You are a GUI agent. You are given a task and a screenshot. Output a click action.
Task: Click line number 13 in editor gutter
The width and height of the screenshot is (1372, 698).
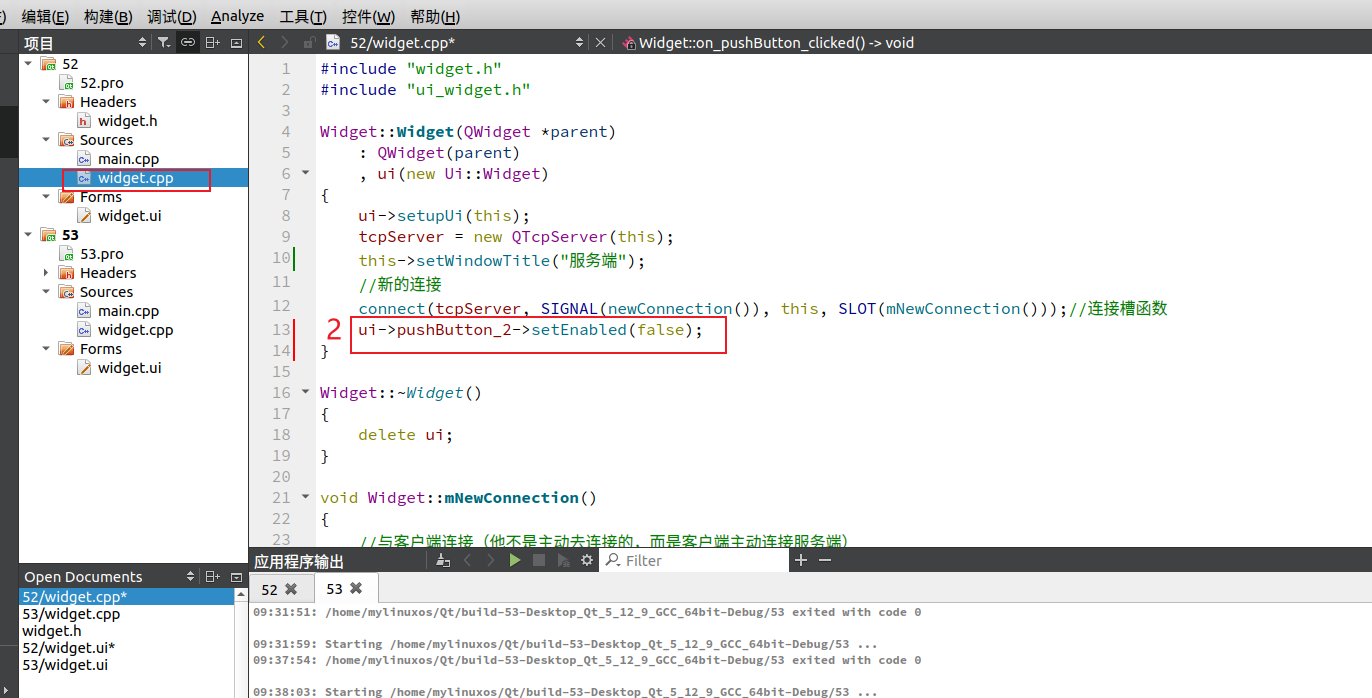point(281,330)
